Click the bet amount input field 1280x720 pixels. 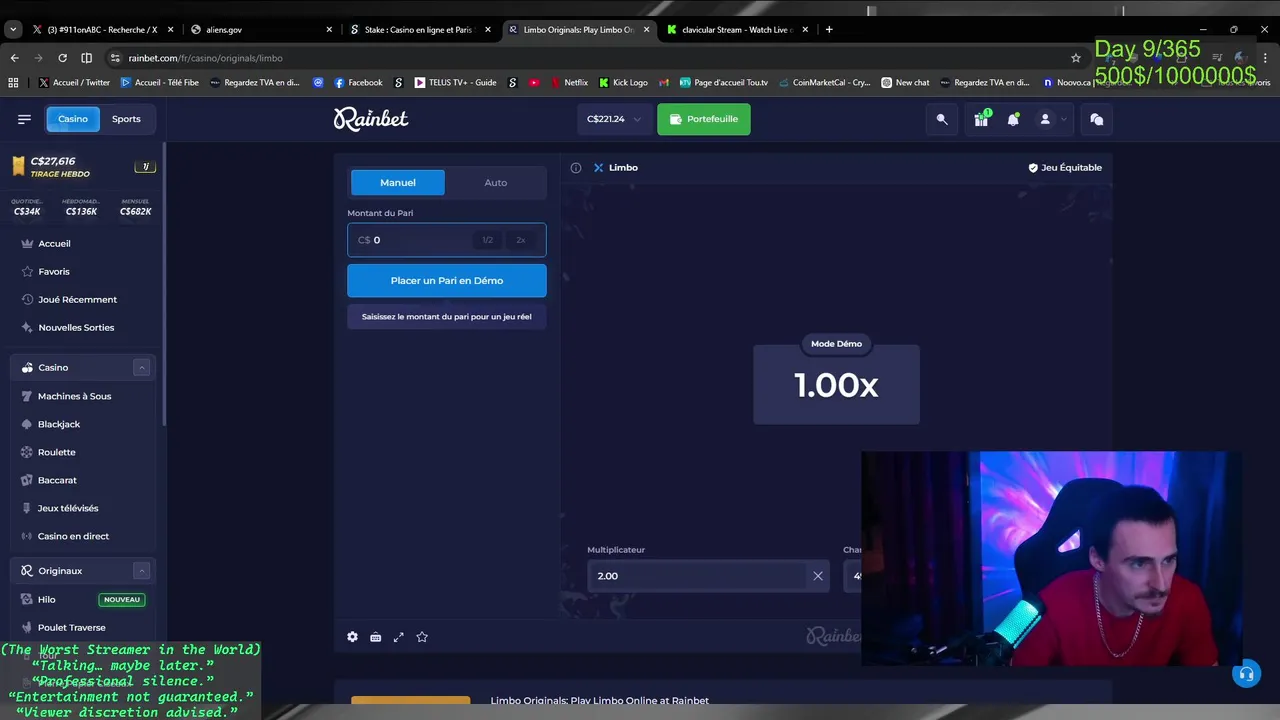pos(447,240)
